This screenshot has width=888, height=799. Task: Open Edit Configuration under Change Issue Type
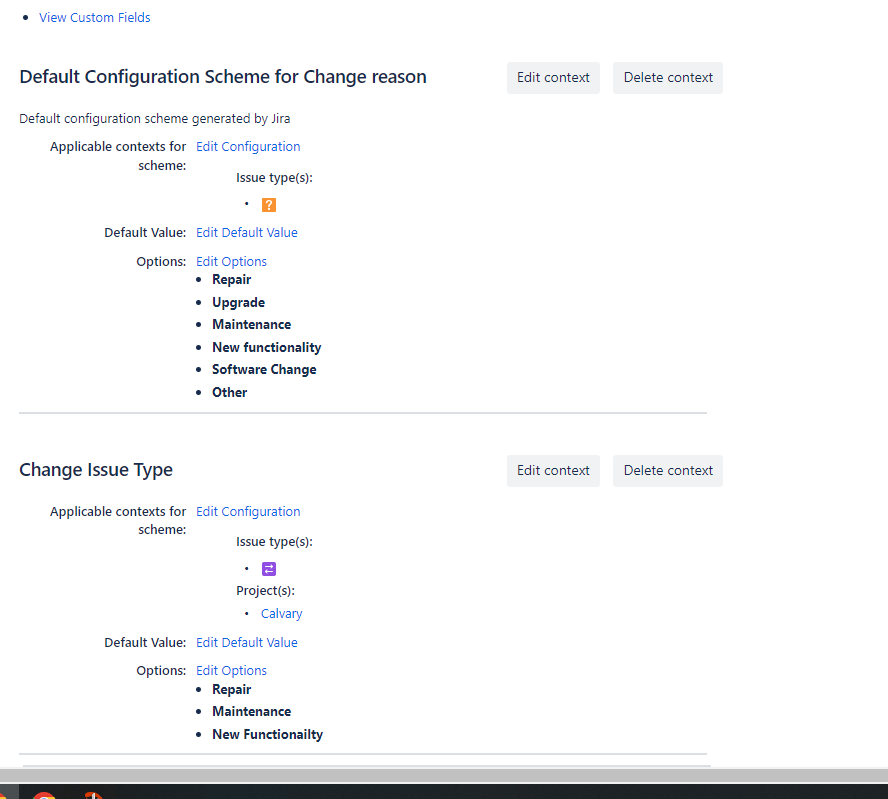248,511
